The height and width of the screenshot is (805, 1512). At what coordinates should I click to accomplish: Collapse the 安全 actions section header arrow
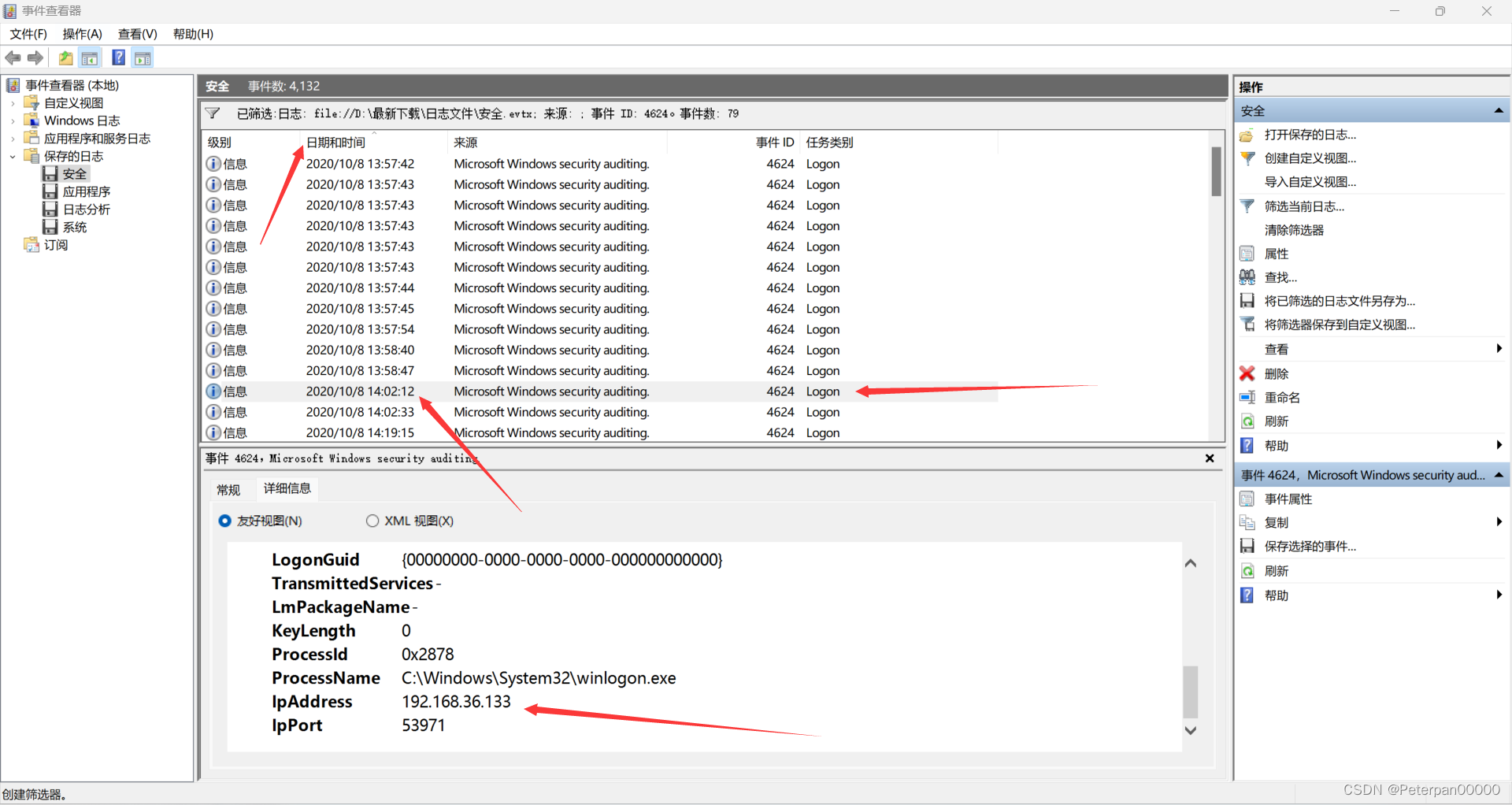pyautogui.click(x=1499, y=111)
